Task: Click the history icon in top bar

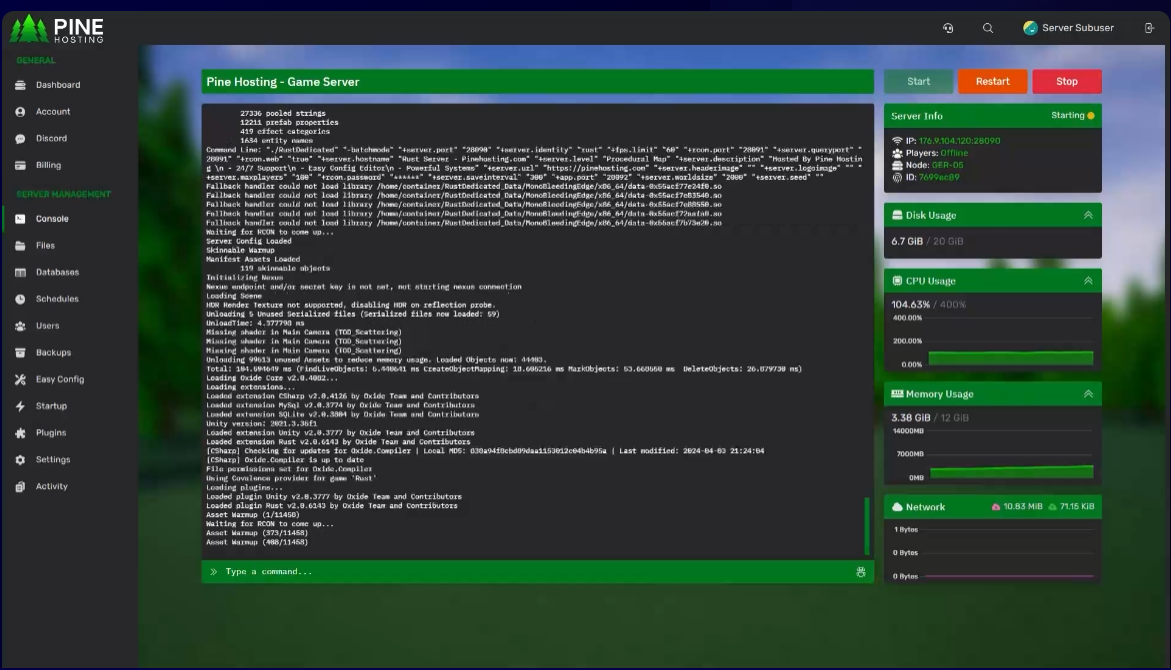Action: click(x=948, y=28)
